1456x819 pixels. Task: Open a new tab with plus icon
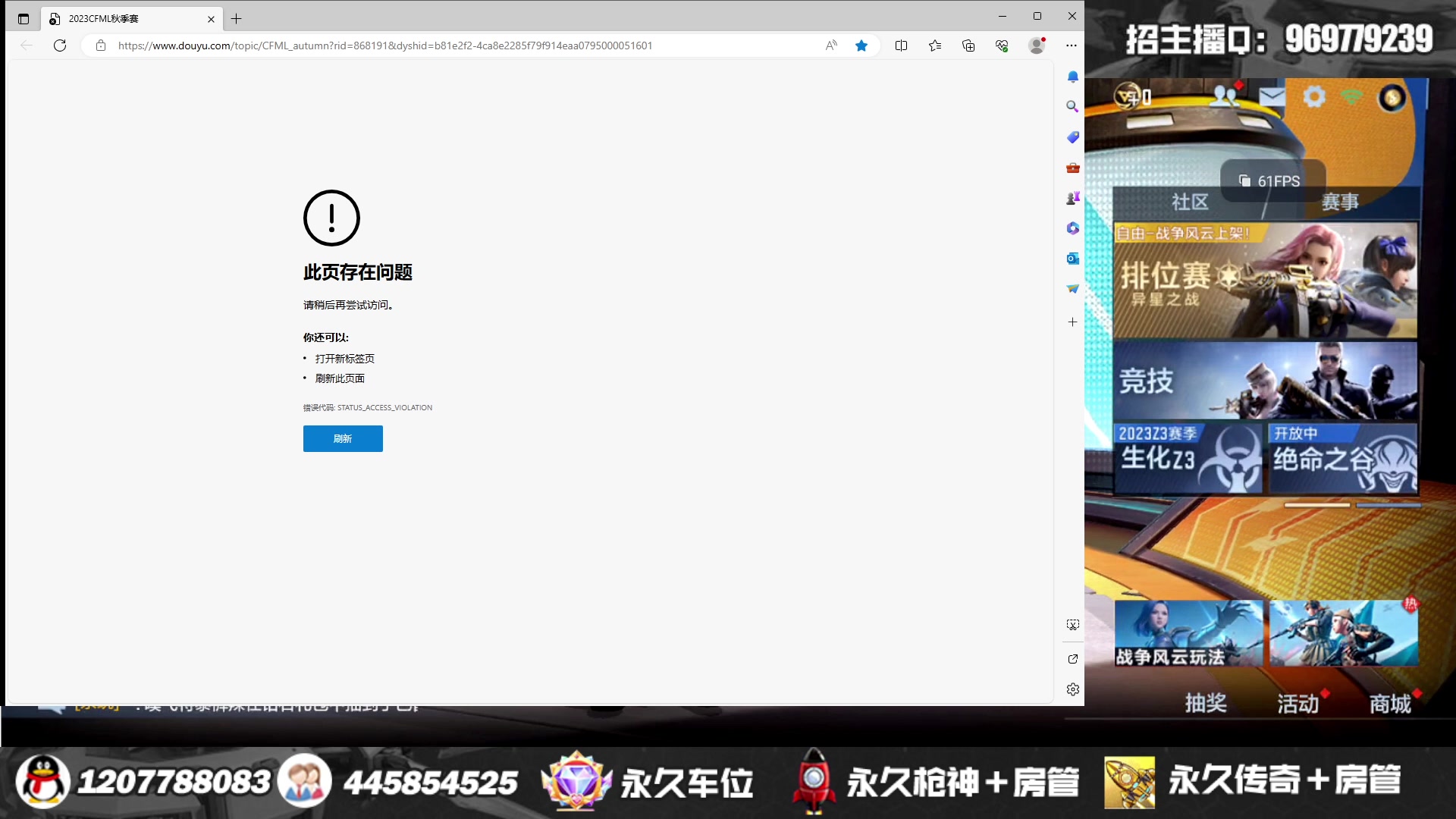[236, 19]
